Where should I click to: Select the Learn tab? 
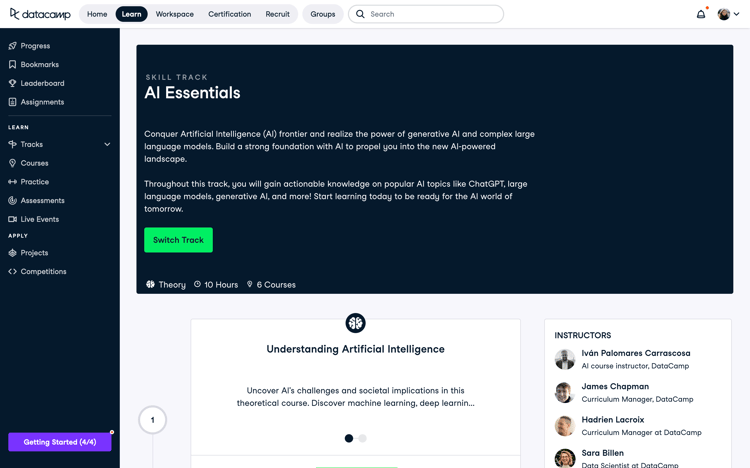point(132,14)
